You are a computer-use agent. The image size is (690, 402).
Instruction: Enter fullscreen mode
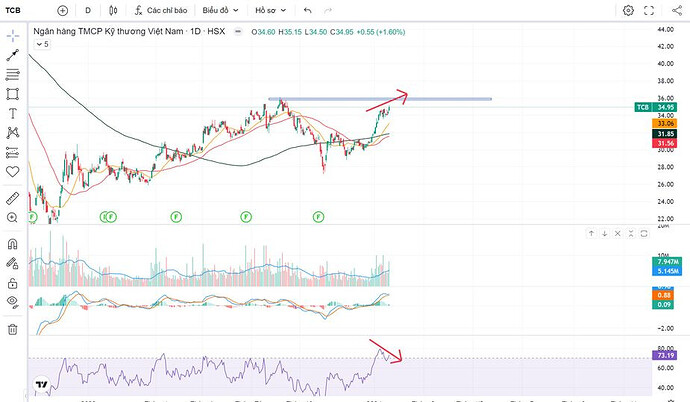point(649,10)
